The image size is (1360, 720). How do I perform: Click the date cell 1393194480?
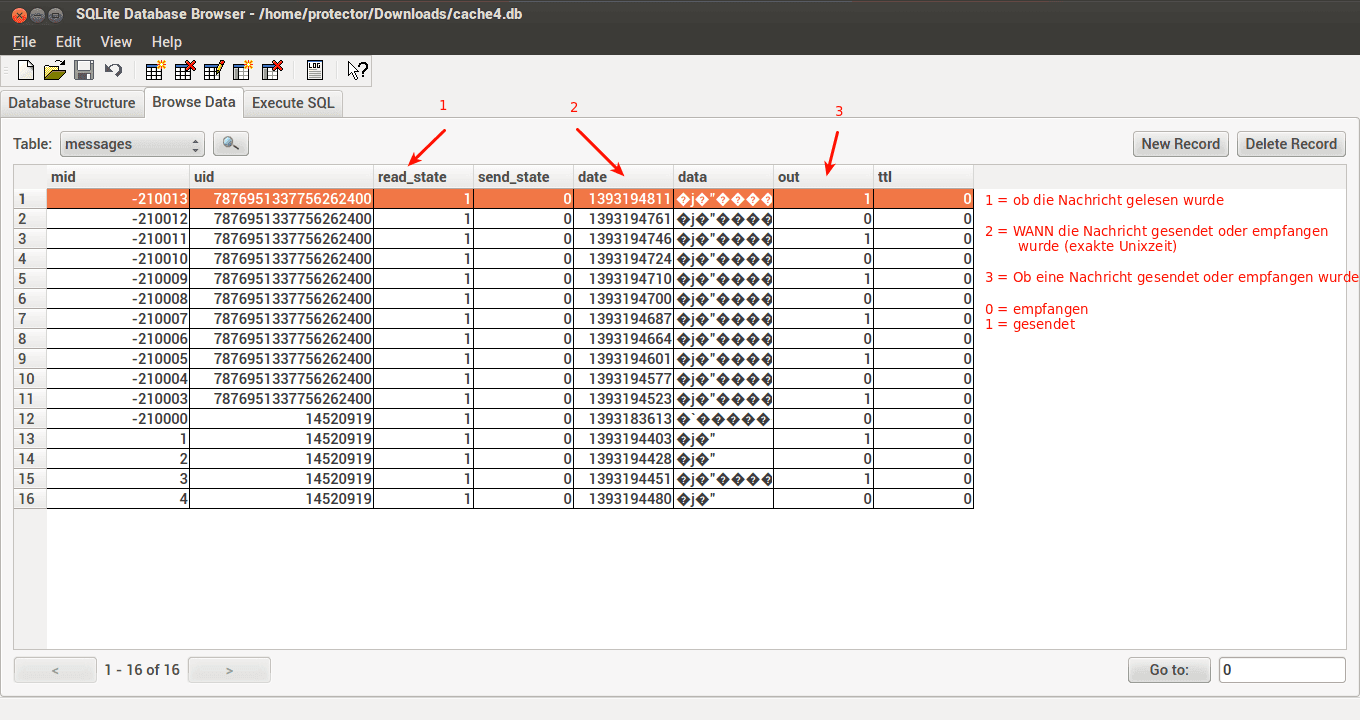(624, 499)
